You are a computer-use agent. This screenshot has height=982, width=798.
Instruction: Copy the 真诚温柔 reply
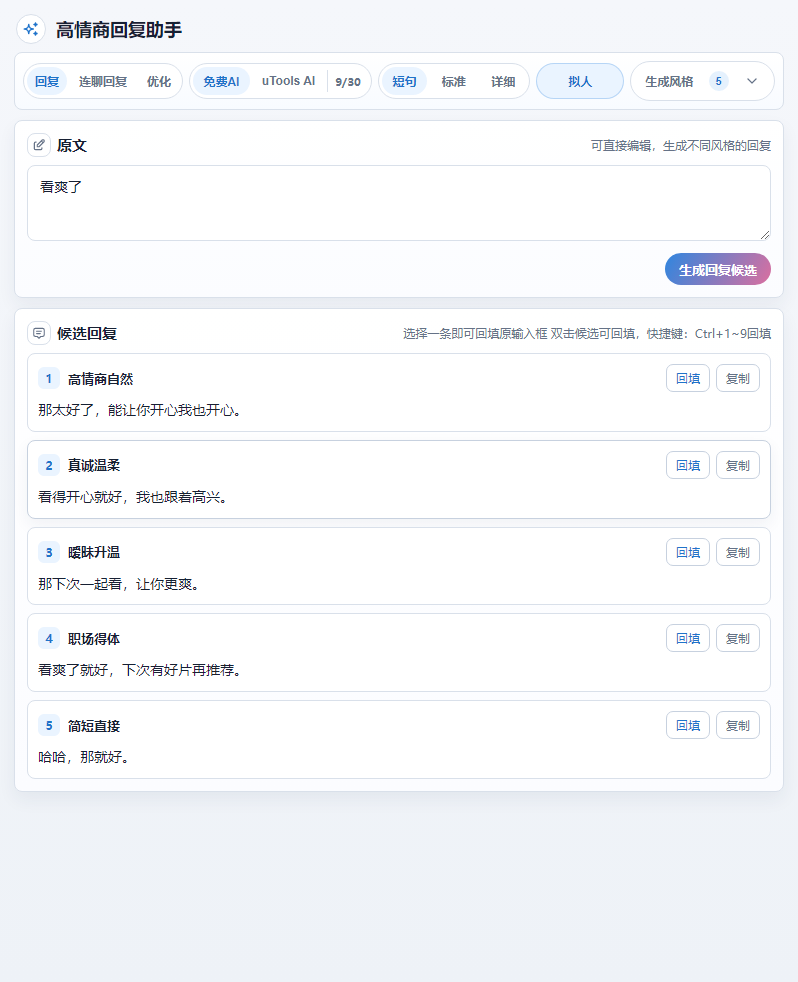738,465
